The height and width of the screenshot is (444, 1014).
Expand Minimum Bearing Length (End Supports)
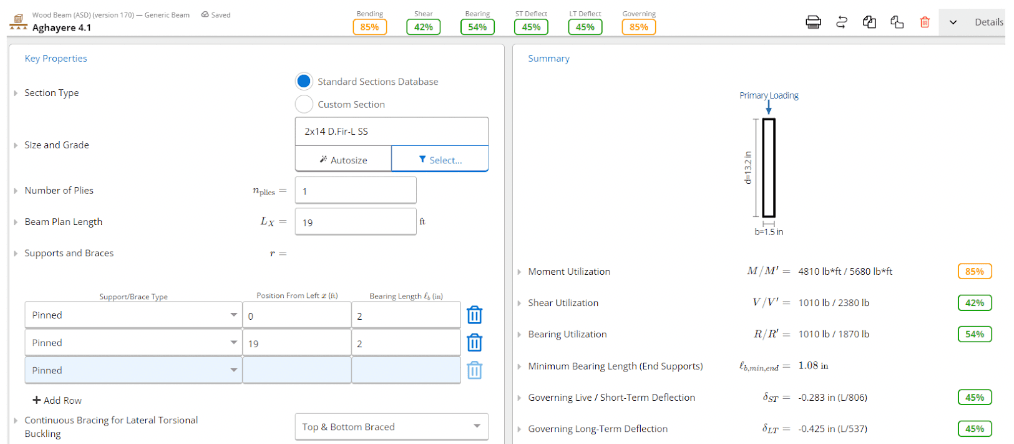click(x=520, y=366)
